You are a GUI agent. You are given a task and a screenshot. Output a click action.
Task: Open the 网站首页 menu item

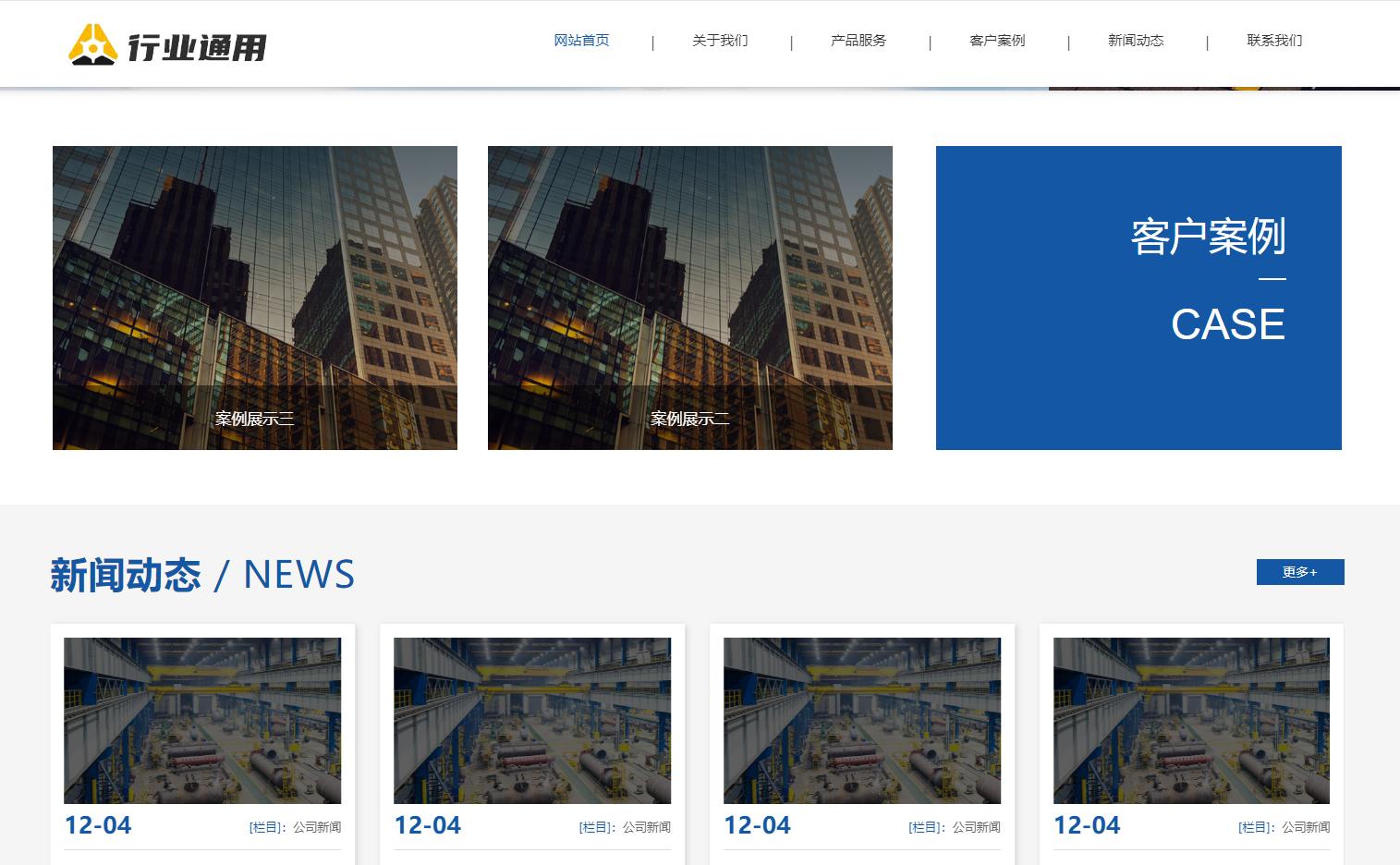581,41
